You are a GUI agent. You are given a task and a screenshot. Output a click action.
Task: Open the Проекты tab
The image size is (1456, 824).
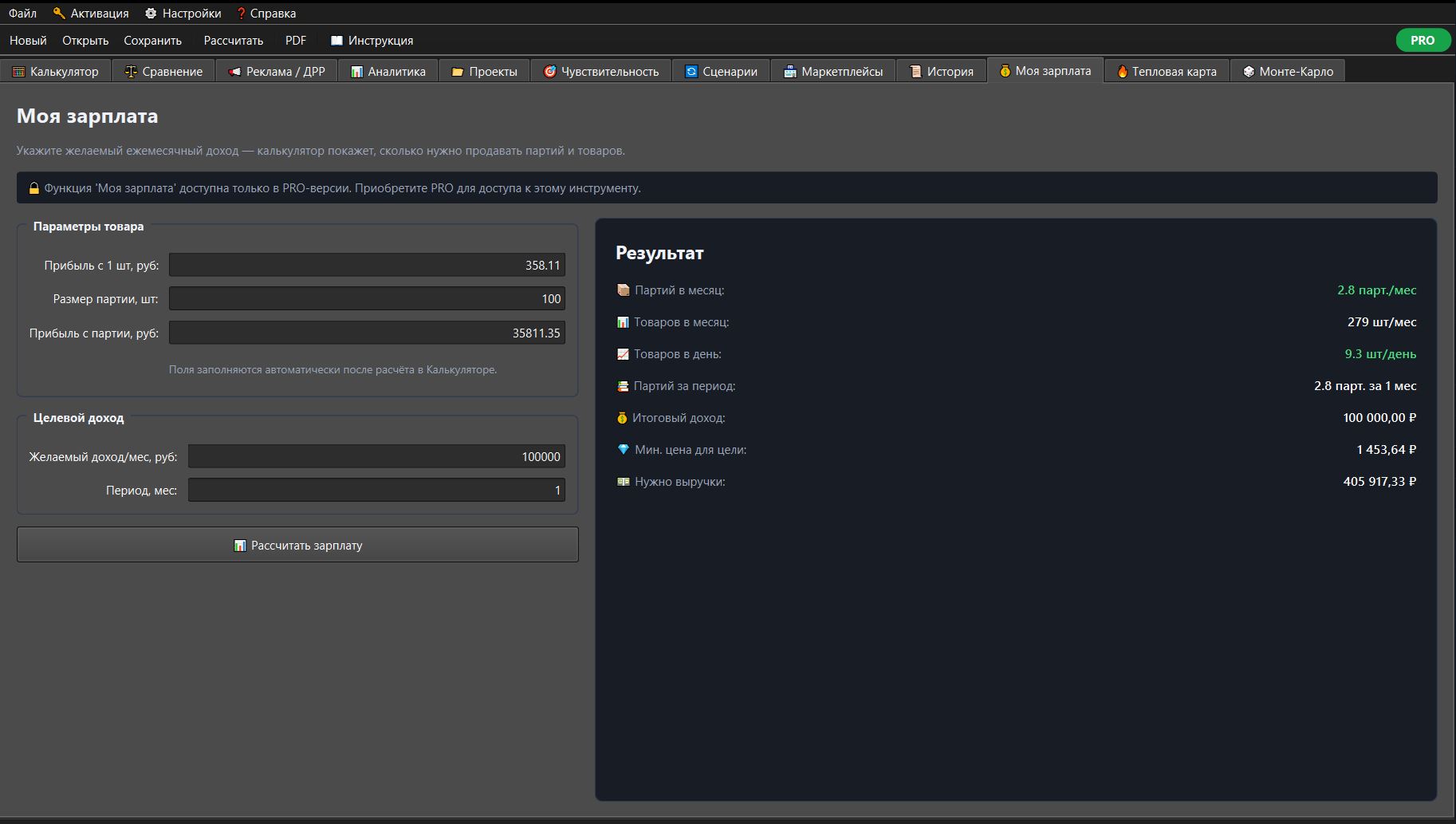pos(484,71)
